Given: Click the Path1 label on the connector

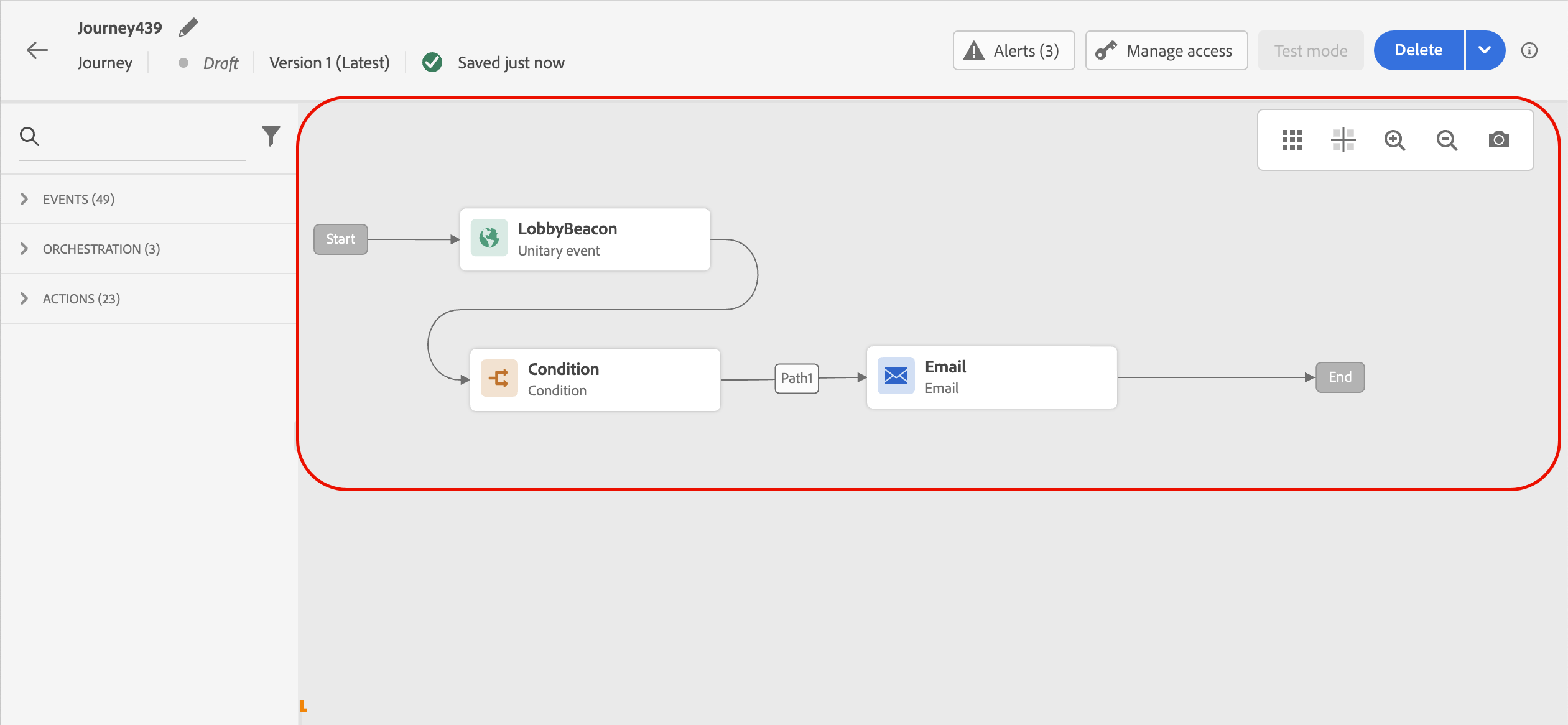Looking at the screenshot, I should (796, 378).
